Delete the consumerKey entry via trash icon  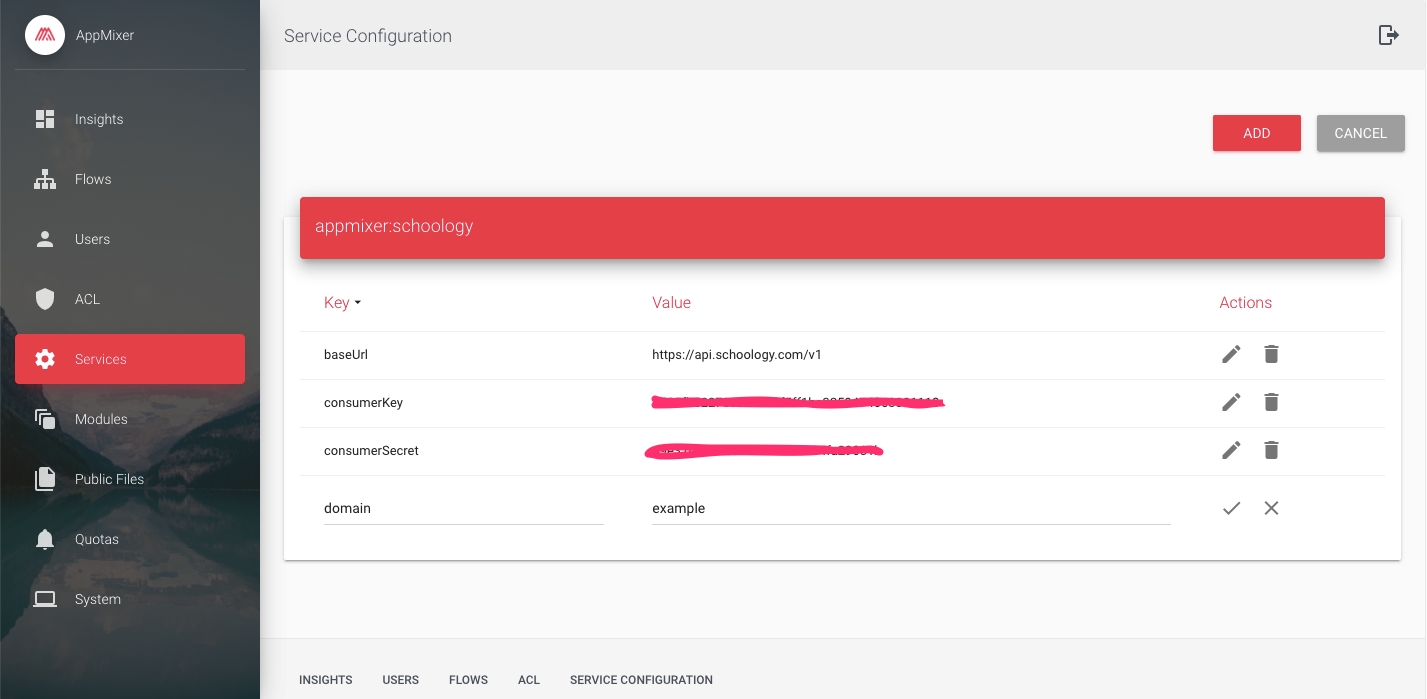tap(1271, 402)
